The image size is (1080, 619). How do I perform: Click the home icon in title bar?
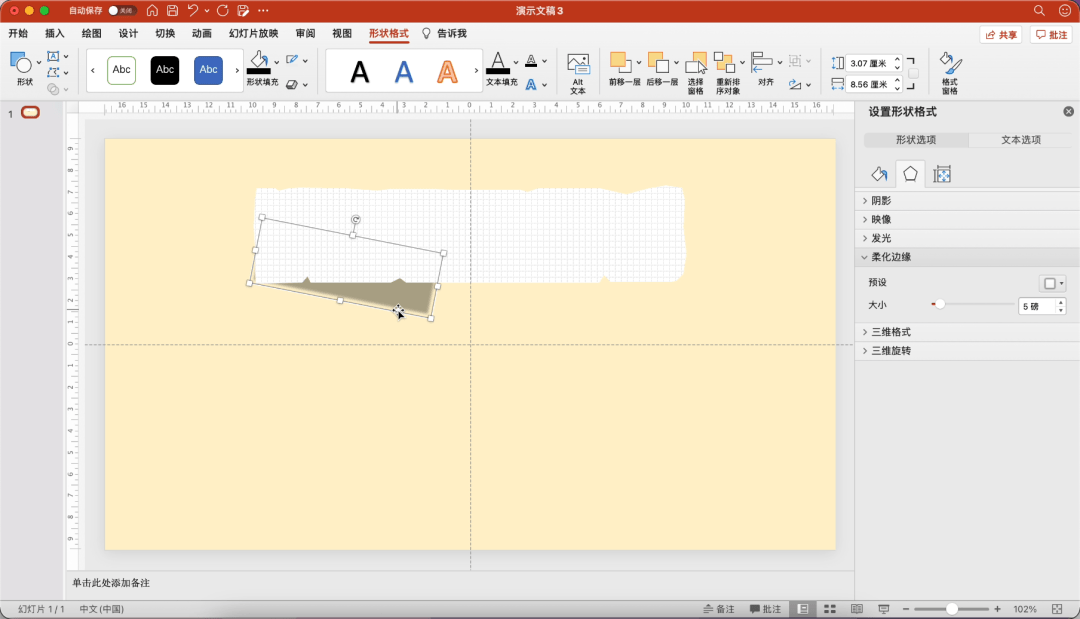[152, 10]
